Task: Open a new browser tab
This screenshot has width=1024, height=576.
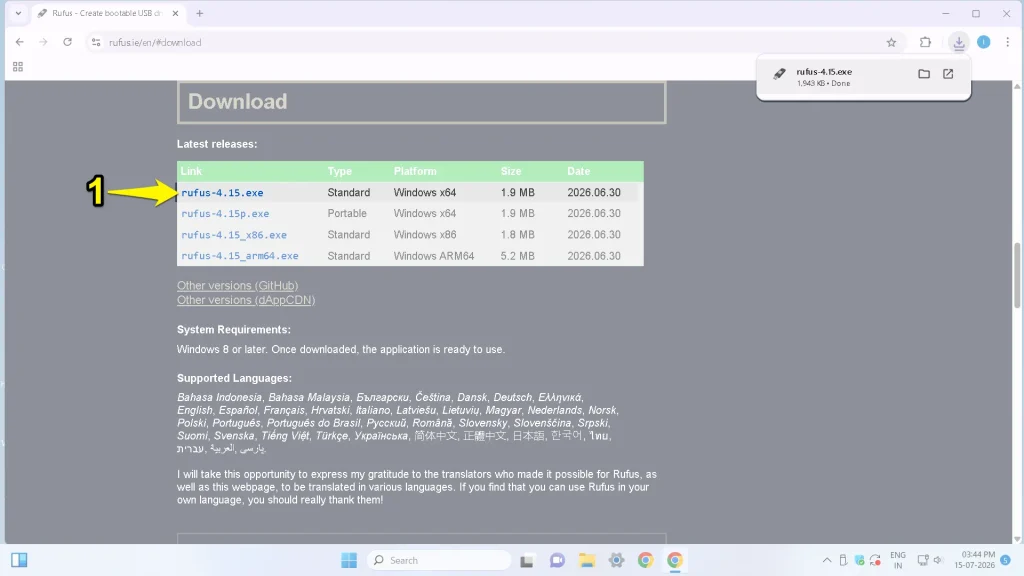Action: click(200, 13)
